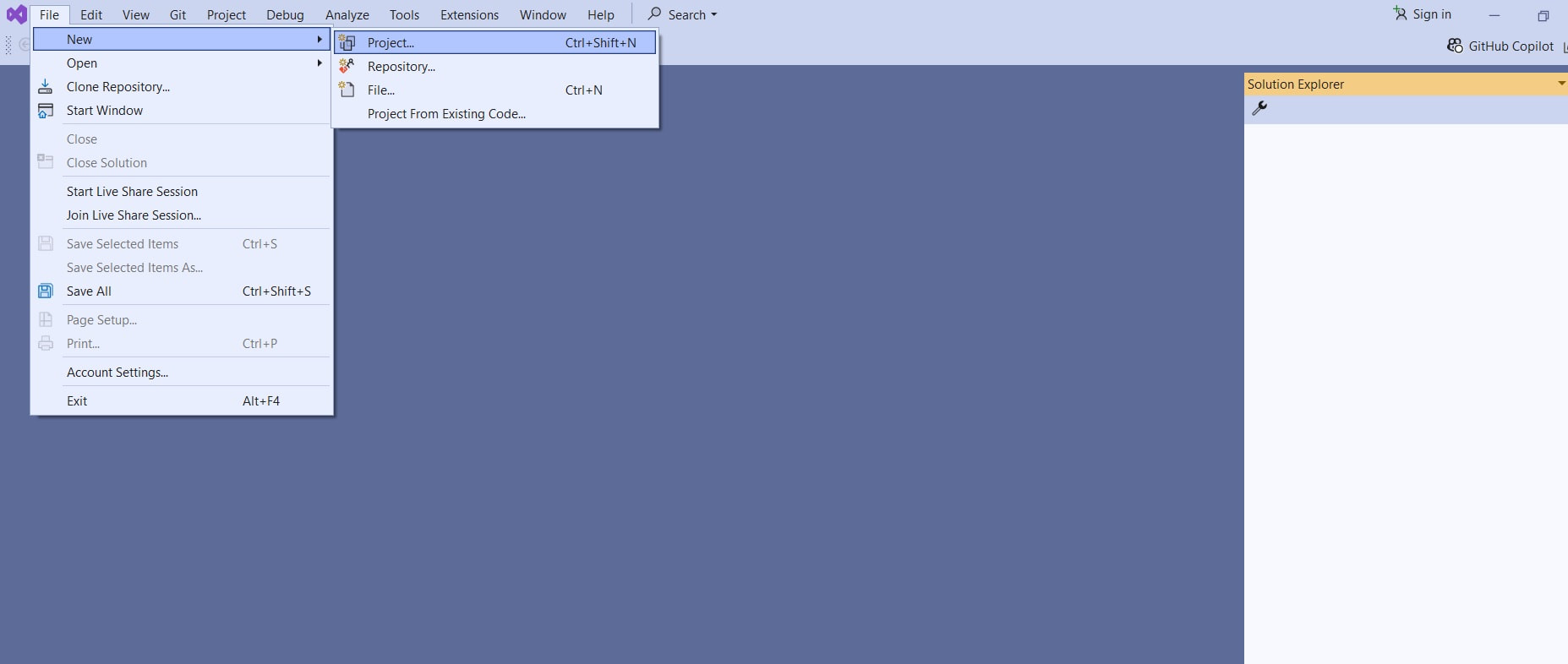Choose Account Settings... menu entry
Image resolution: width=1568 pixels, height=664 pixels.
tap(182, 373)
